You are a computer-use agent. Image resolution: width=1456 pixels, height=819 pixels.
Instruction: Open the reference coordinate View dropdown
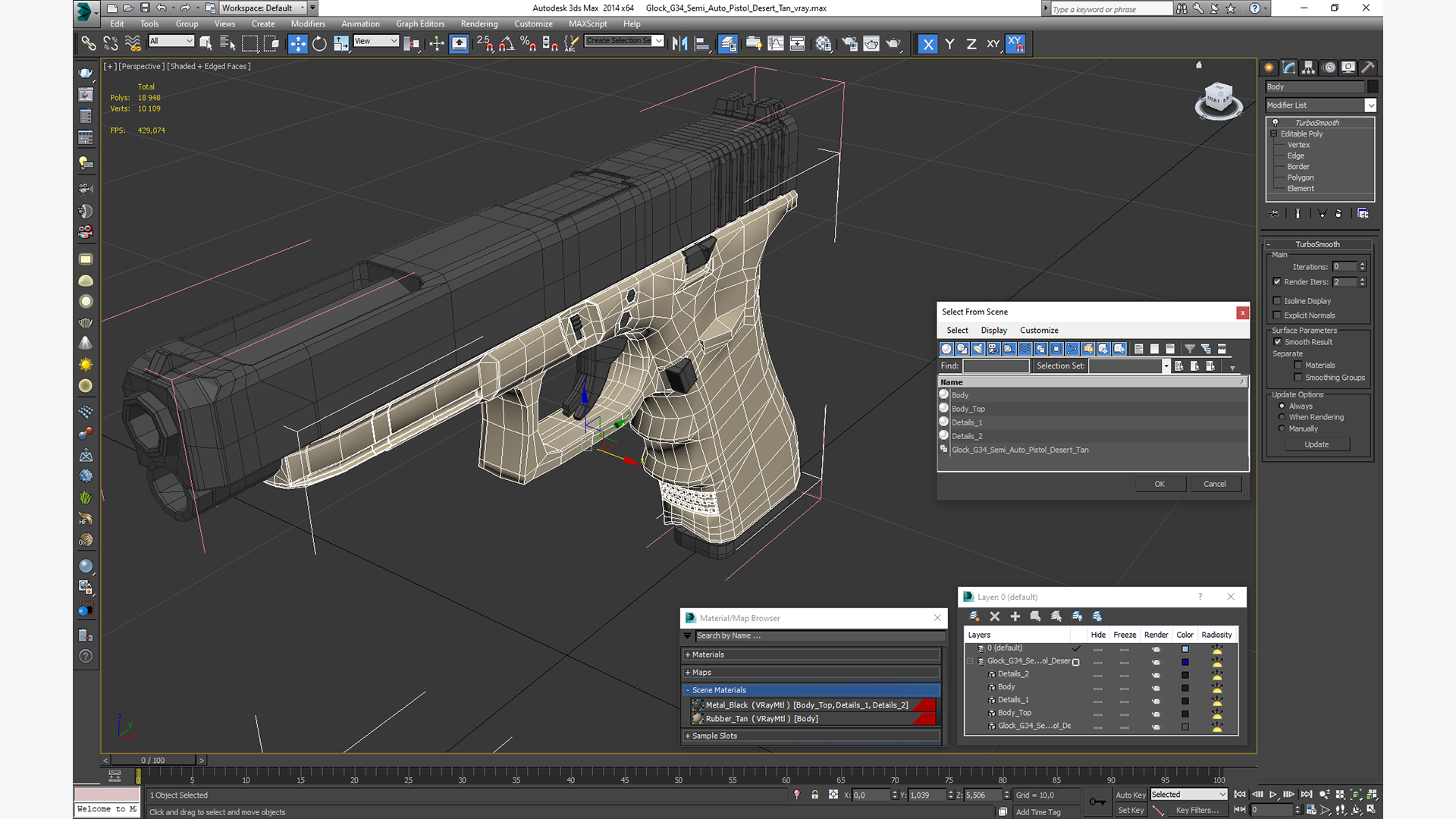click(x=376, y=41)
